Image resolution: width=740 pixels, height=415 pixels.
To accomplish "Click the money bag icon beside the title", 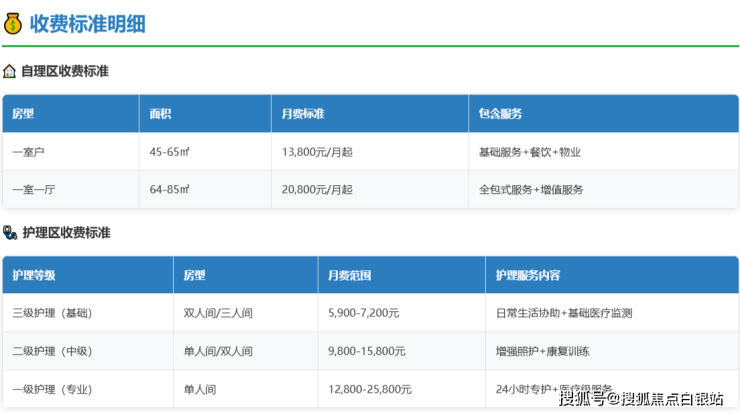I will (13, 23).
